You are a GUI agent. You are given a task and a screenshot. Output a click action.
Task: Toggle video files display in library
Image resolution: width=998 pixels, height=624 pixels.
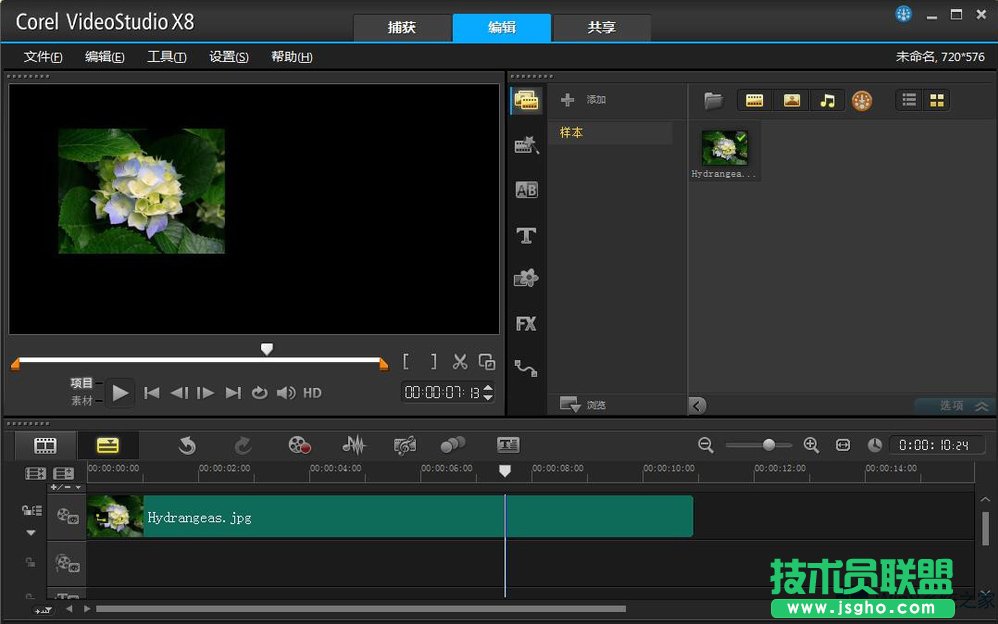pos(755,100)
